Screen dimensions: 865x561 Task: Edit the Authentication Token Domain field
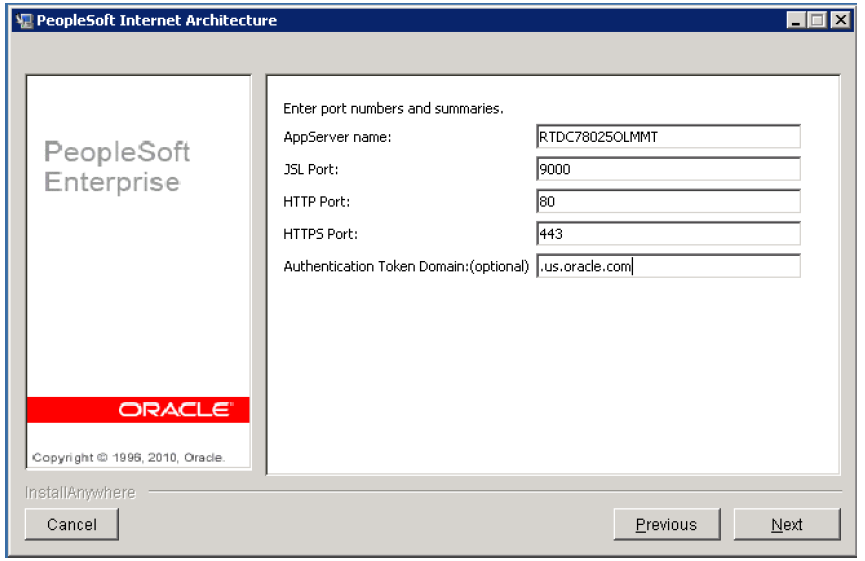pyautogui.click(x=668, y=266)
